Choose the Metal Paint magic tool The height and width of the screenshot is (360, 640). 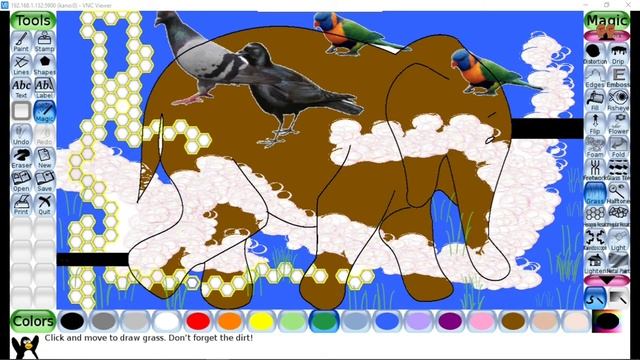pyautogui.click(x=618, y=263)
